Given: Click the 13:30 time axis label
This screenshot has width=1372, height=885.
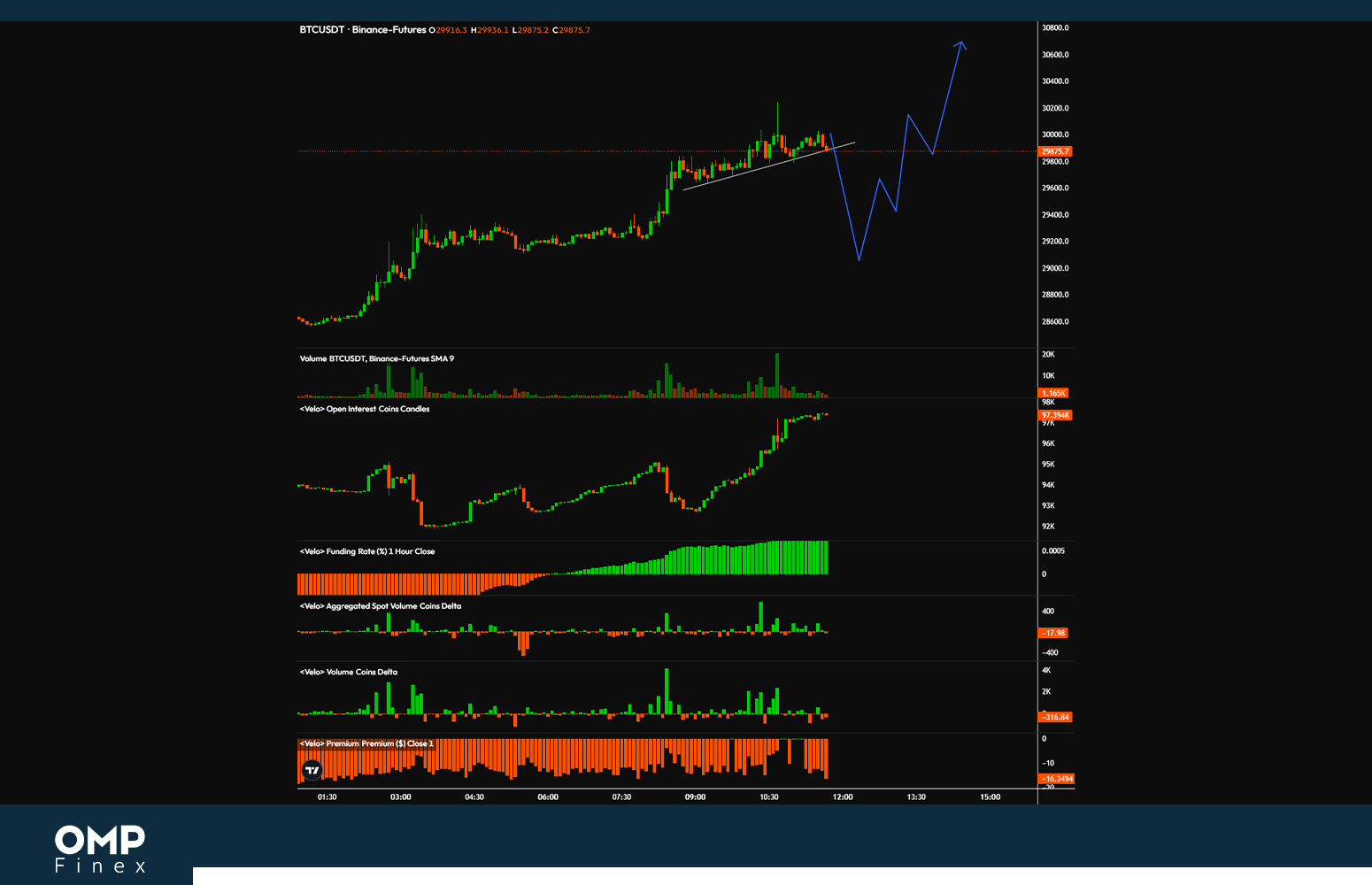Looking at the screenshot, I should click(916, 797).
